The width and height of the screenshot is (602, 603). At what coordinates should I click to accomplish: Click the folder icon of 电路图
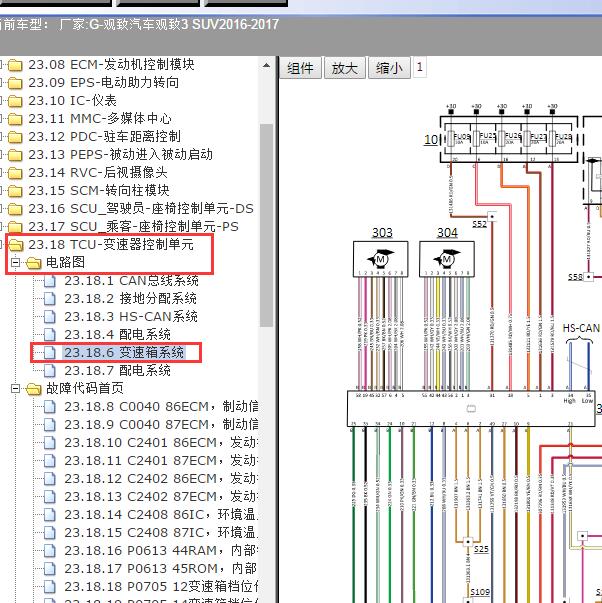click(33, 263)
